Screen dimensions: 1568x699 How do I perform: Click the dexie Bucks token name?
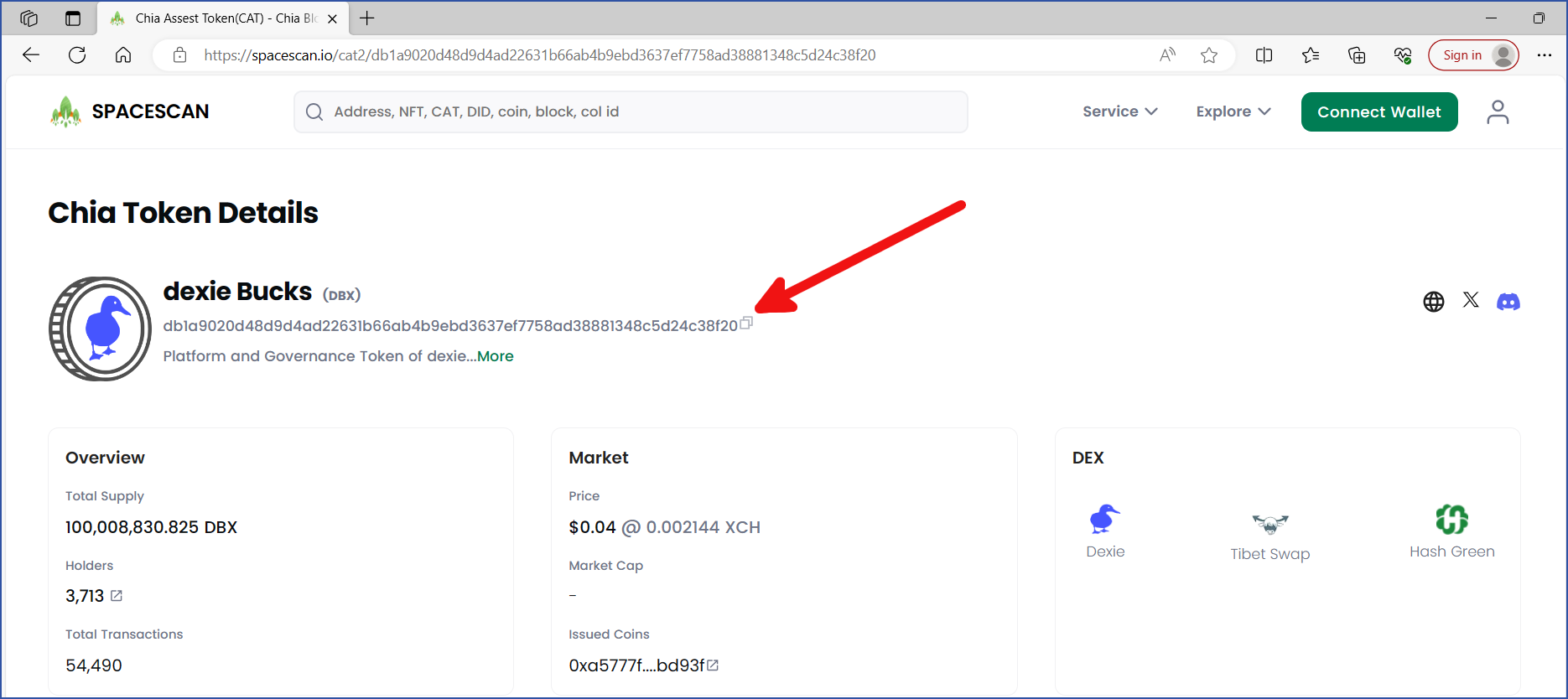pyautogui.click(x=237, y=292)
